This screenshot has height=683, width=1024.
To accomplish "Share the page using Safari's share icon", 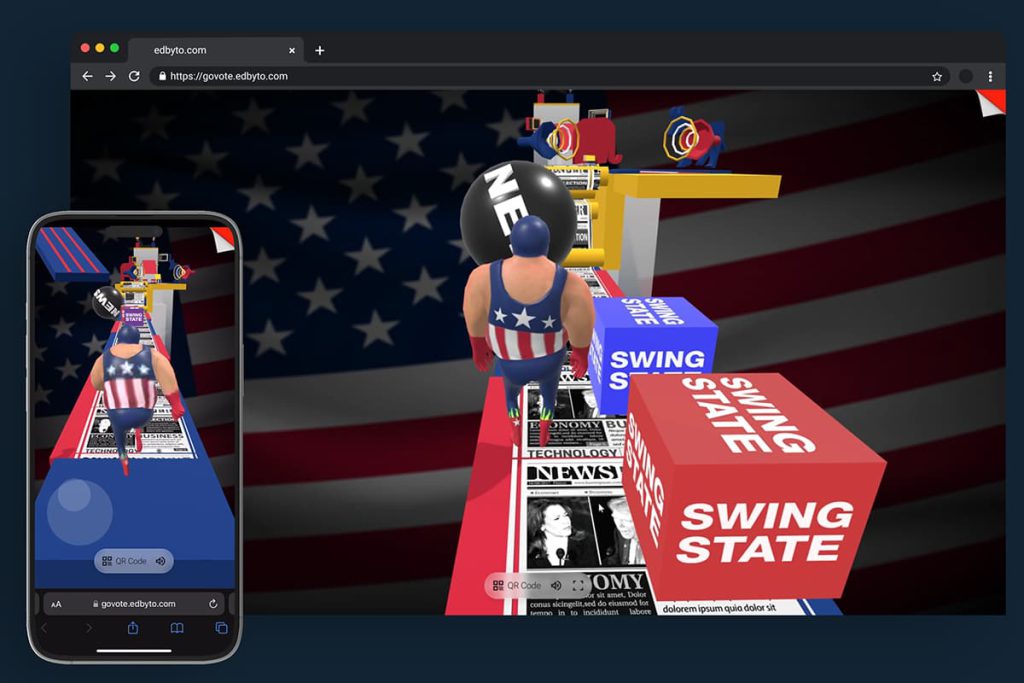I will click(x=133, y=629).
